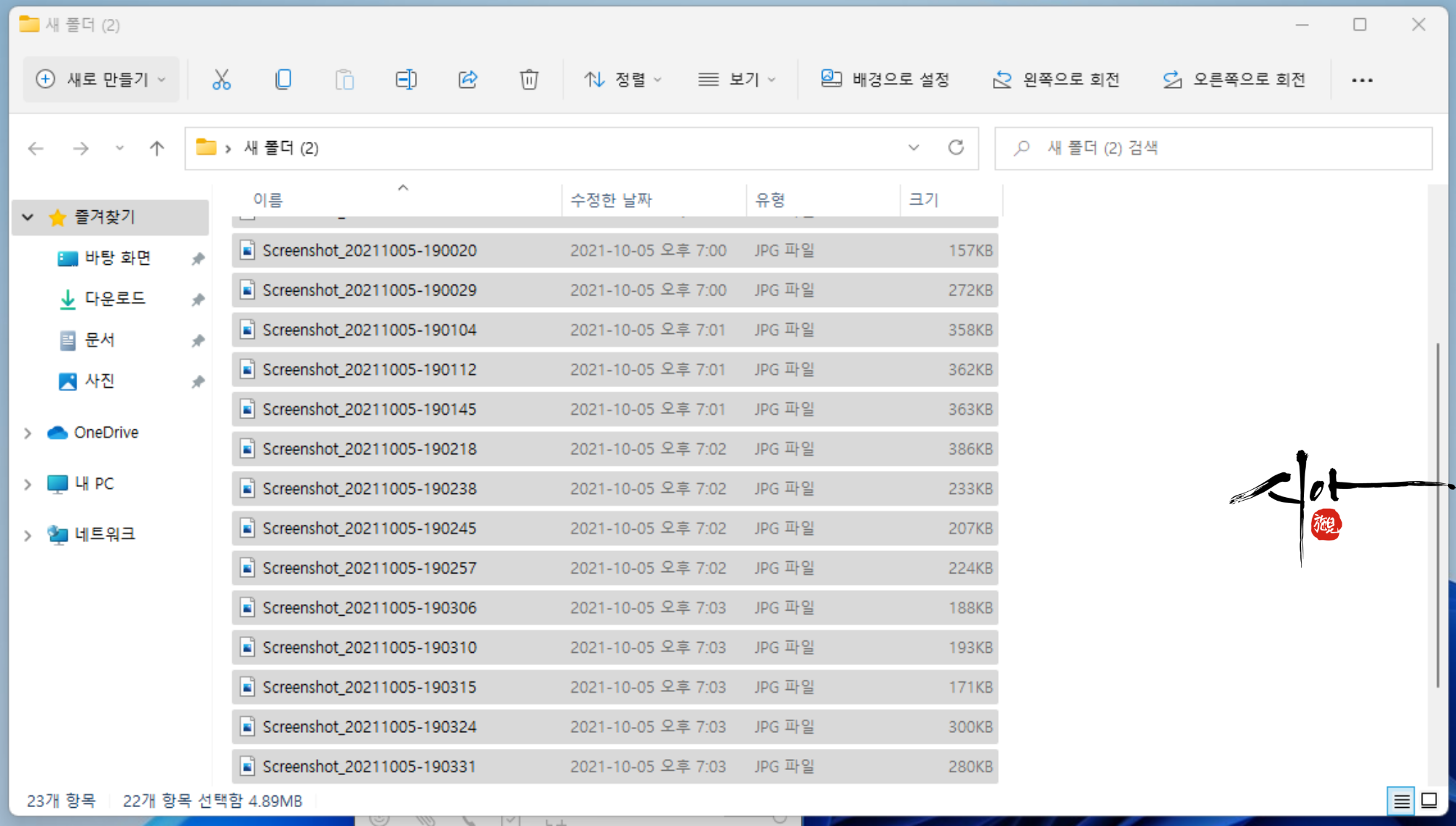1456x826 pixels.
Task: Click the Share icon in toolbar
Action: tap(467, 79)
